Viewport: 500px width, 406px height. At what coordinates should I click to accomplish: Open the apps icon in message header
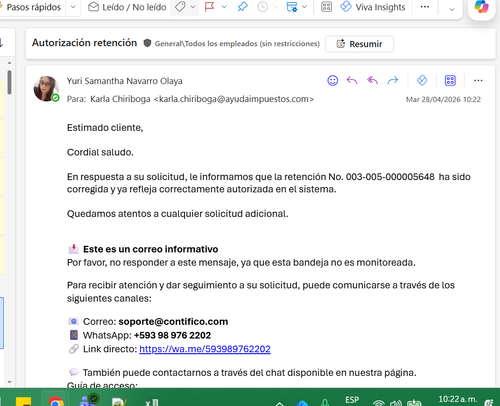click(450, 80)
